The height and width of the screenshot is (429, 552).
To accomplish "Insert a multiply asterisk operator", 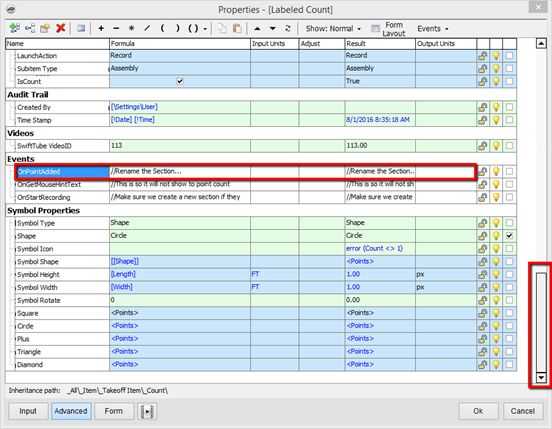I will pyautogui.click(x=131, y=28).
